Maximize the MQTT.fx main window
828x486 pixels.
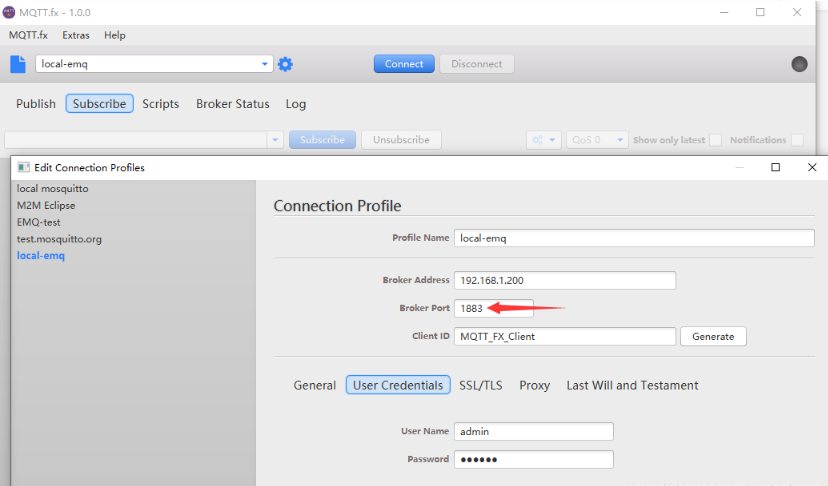click(760, 12)
